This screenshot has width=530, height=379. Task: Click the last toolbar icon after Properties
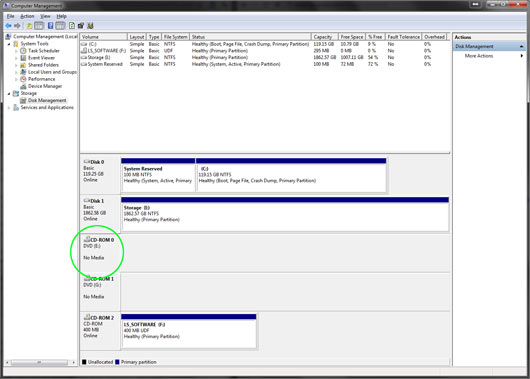click(90, 26)
